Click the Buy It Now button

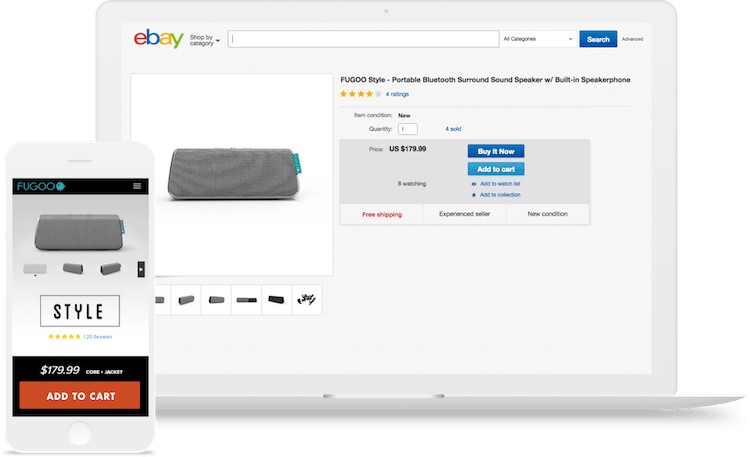[x=496, y=151]
